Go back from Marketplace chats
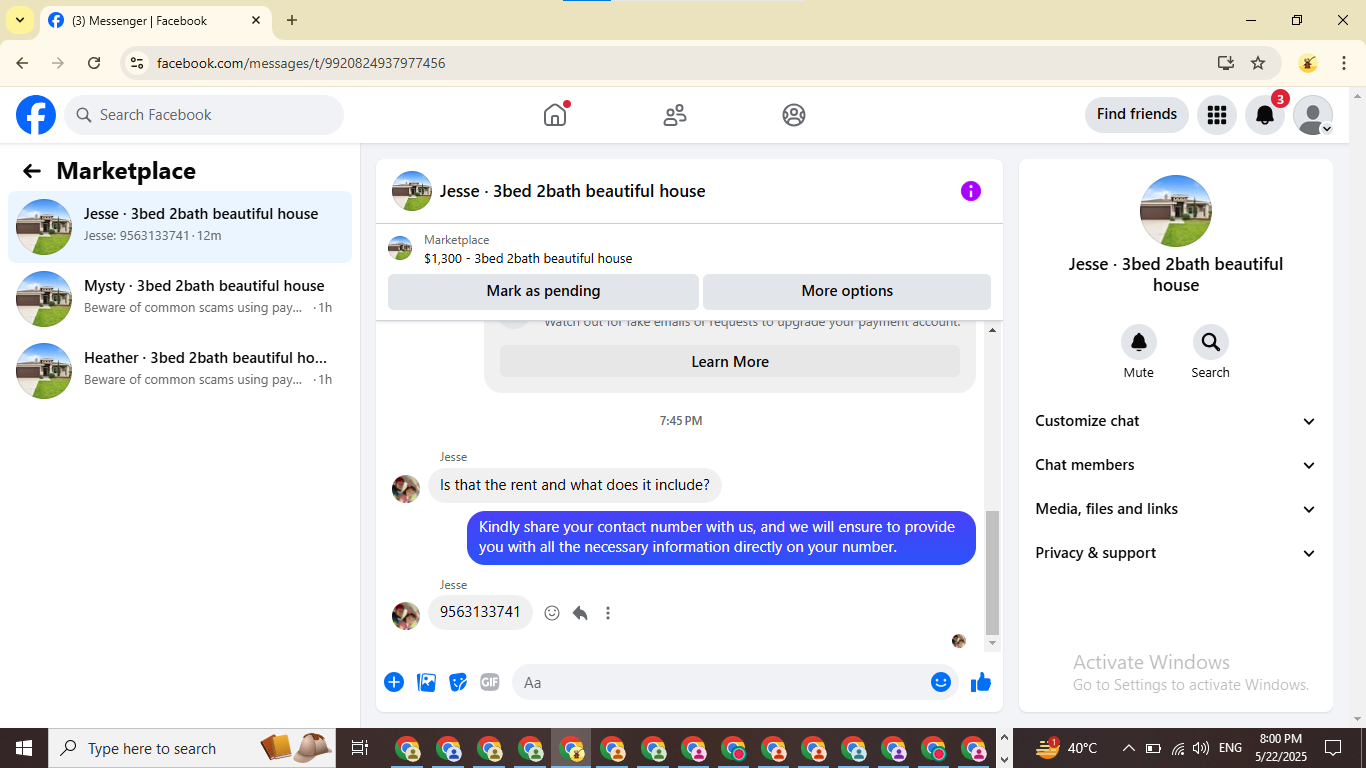 pos(32,171)
